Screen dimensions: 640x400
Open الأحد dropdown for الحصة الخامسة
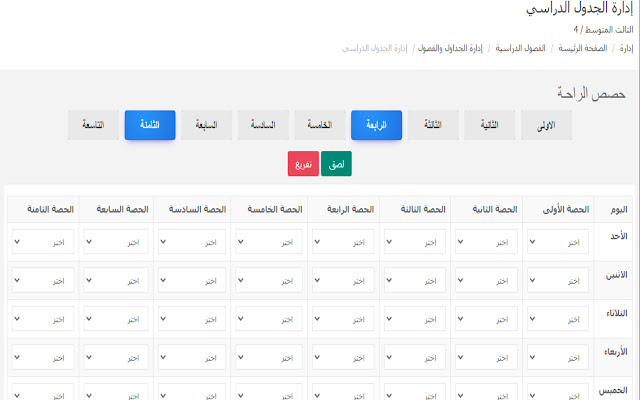pyautogui.click(x=269, y=242)
